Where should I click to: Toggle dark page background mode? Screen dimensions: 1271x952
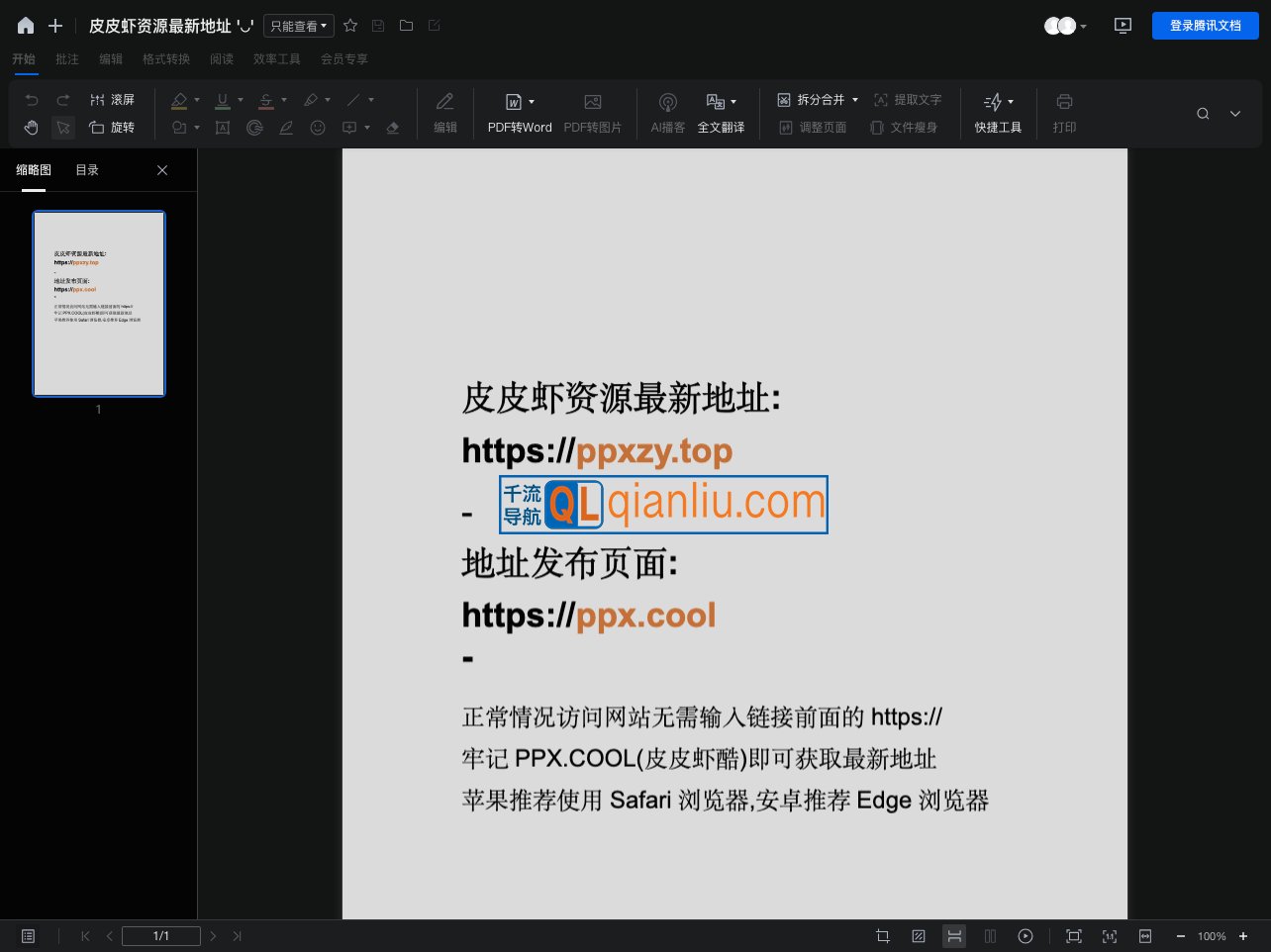click(x=919, y=935)
